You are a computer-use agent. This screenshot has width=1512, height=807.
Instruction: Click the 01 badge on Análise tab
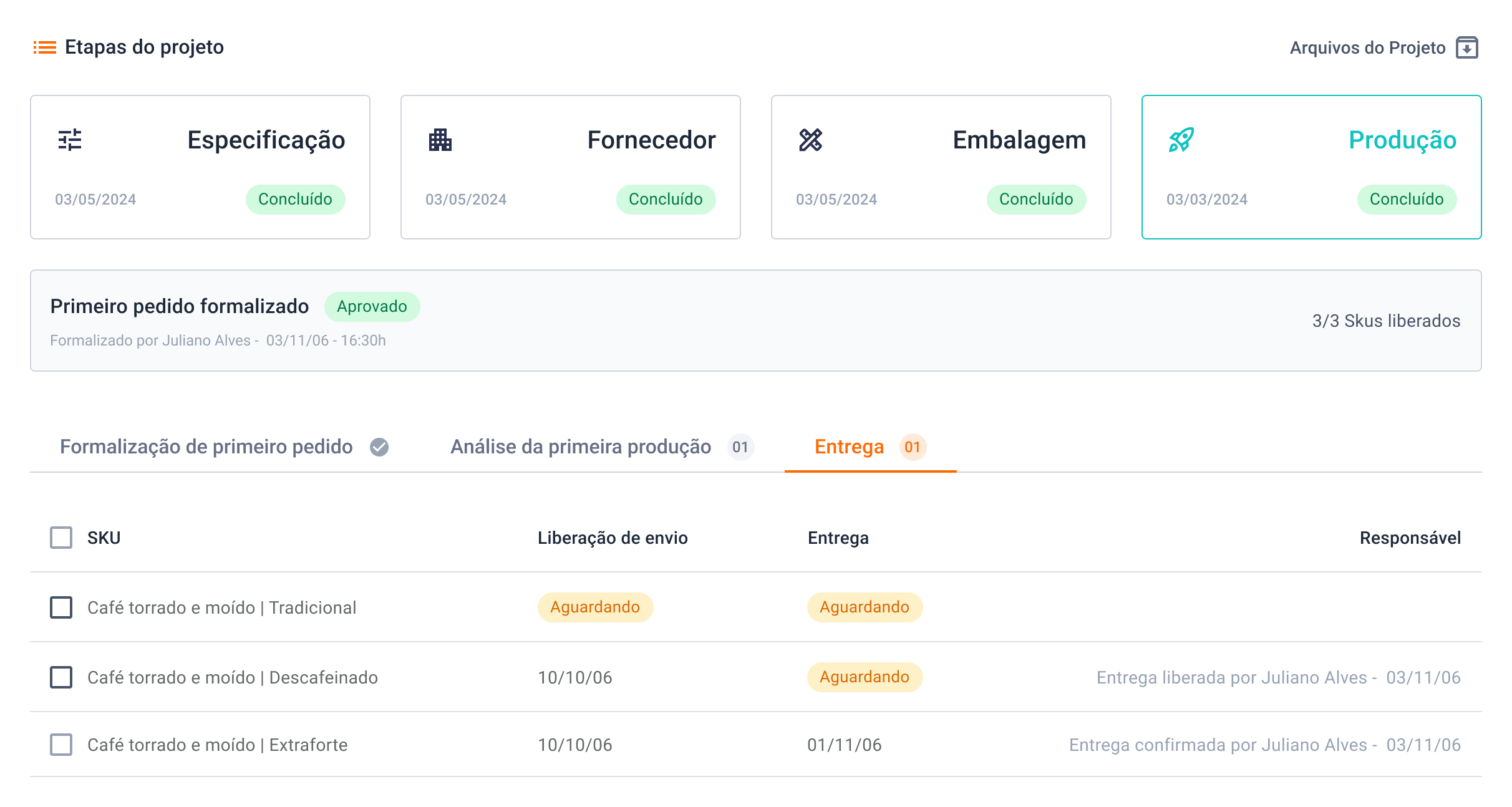pos(740,447)
